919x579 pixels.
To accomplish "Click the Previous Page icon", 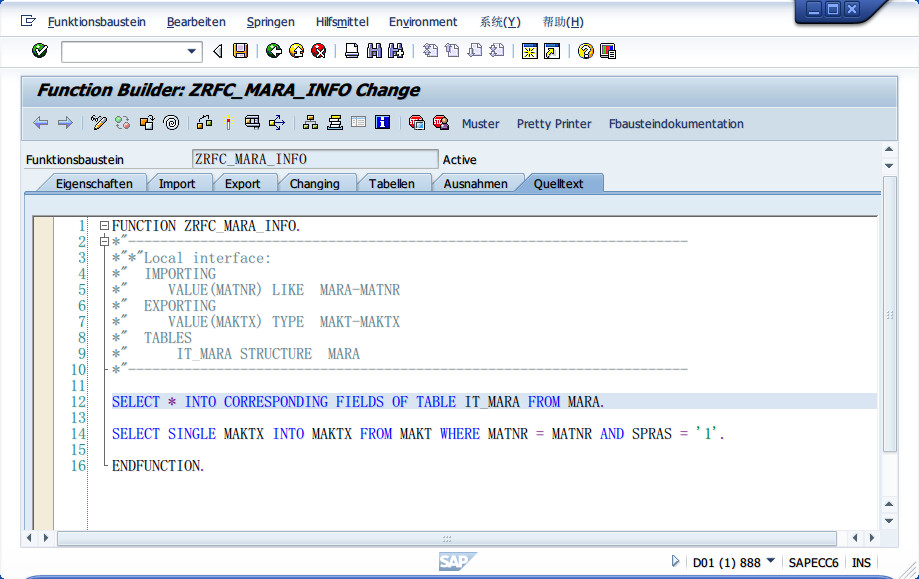I will [x=452, y=51].
